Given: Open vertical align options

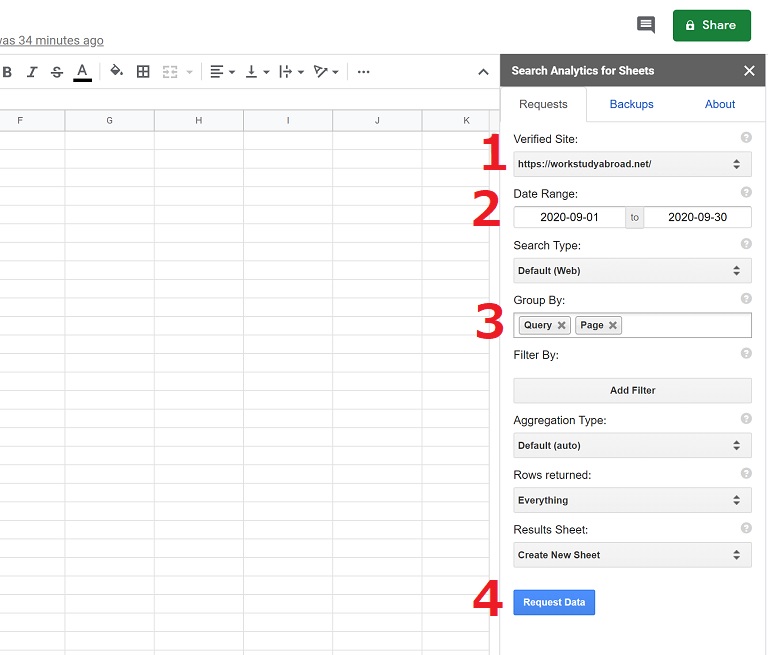Looking at the screenshot, I should click(257, 72).
